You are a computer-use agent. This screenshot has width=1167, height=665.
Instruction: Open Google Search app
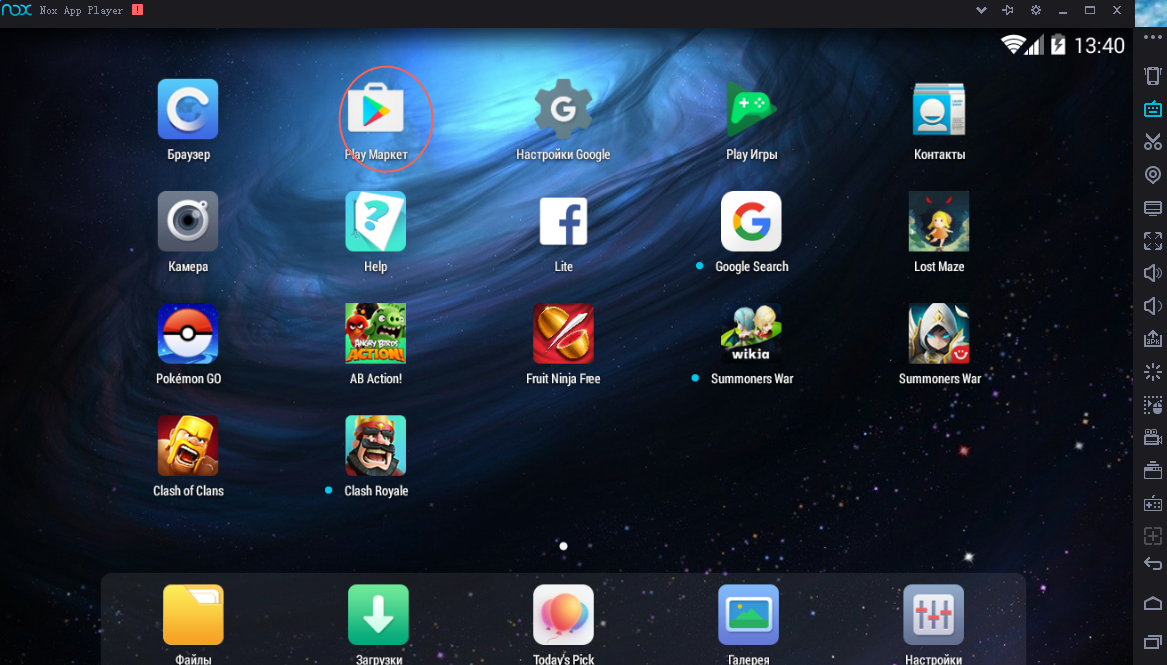pos(751,221)
